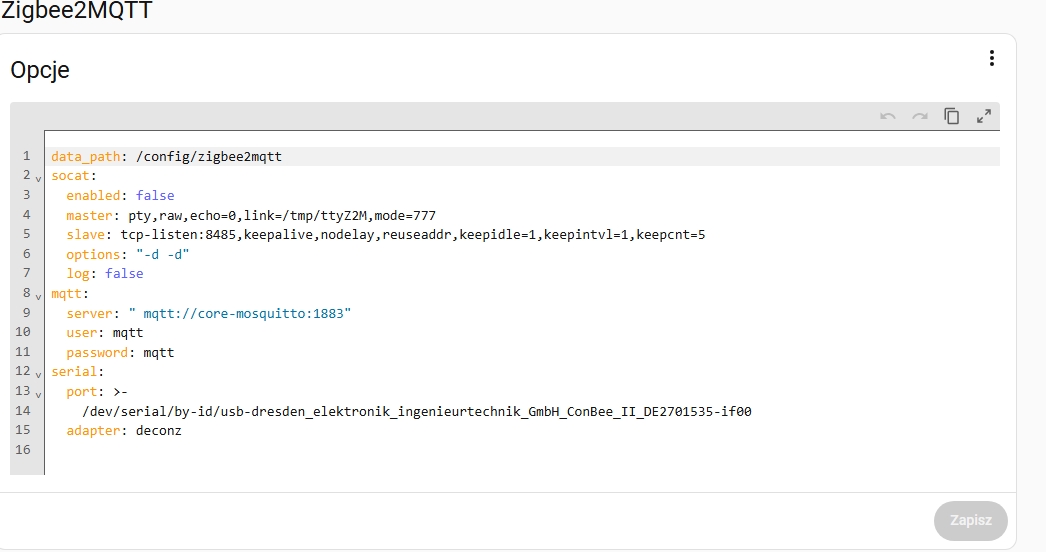
Task: Click the "-d -d" options string
Action: (x=163, y=255)
